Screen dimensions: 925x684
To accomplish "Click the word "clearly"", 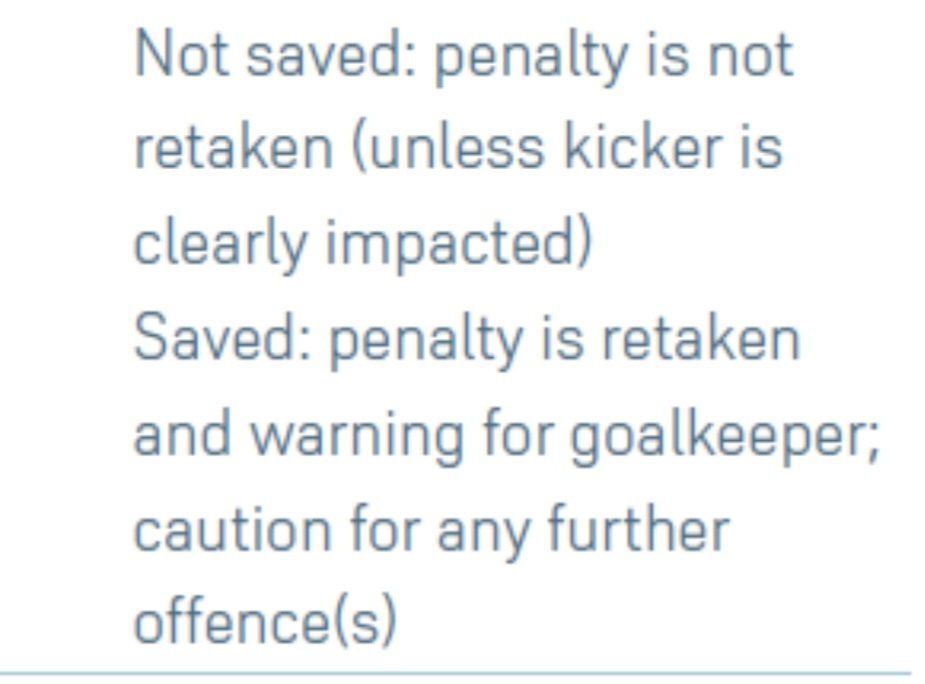I will pos(221,244).
